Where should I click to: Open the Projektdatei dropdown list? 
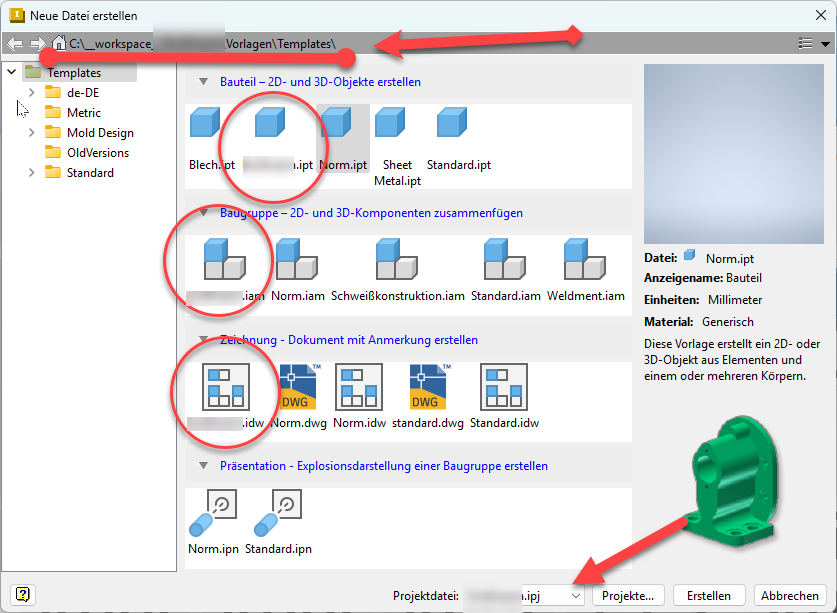(x=575, y=595)
